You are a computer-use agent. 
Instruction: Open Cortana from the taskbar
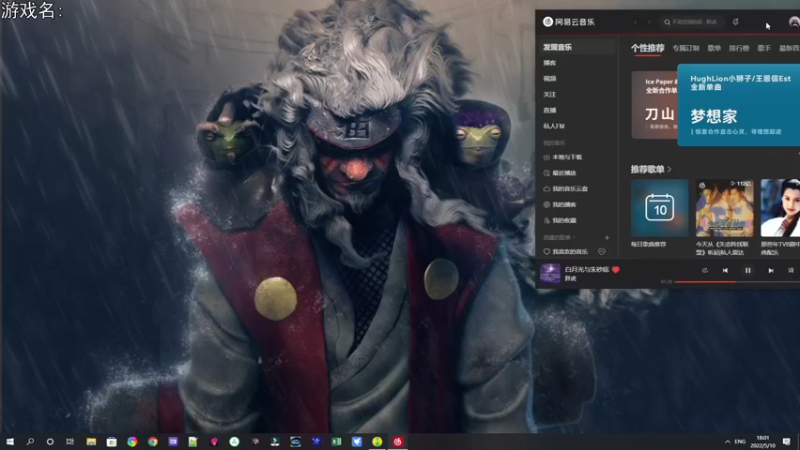tap(50, 441)
